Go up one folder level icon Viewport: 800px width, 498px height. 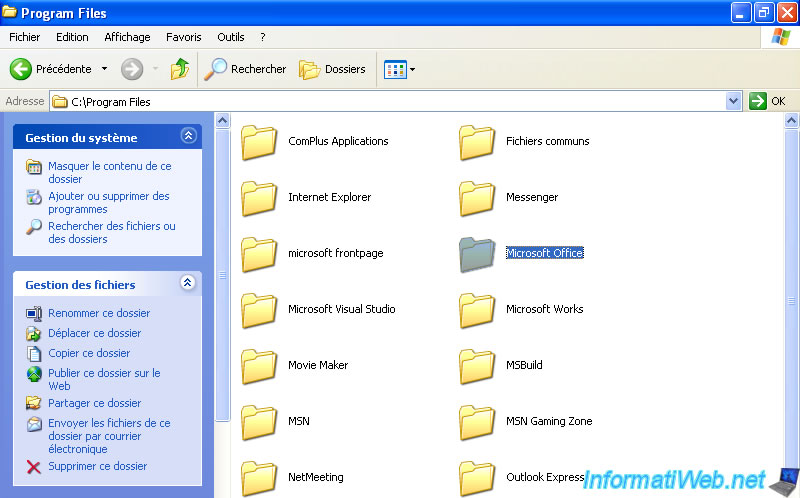(x=180, y=69)
